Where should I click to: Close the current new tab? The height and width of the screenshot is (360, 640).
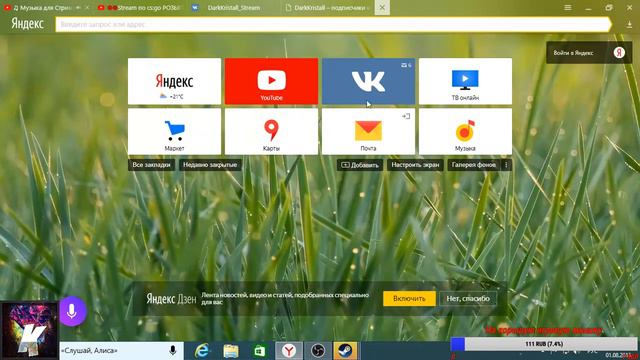click(x=382, y=7)
